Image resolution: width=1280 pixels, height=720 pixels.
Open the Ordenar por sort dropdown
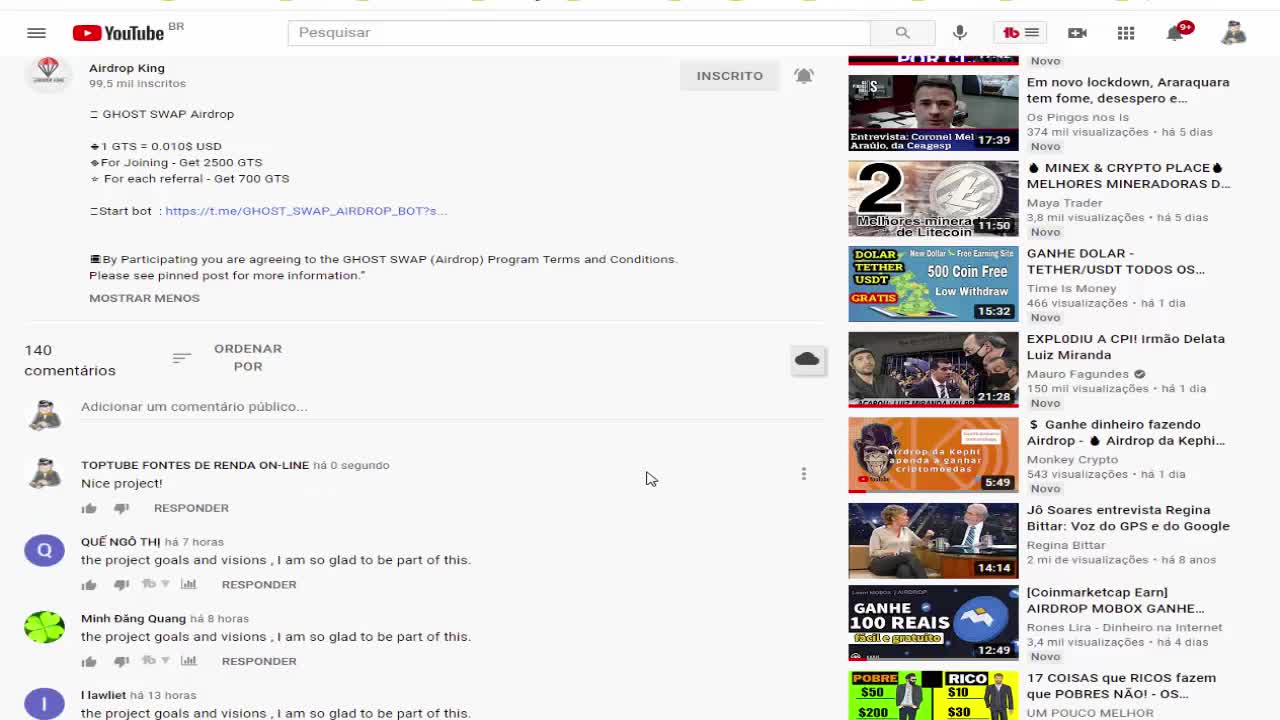[x=228, y=358]
